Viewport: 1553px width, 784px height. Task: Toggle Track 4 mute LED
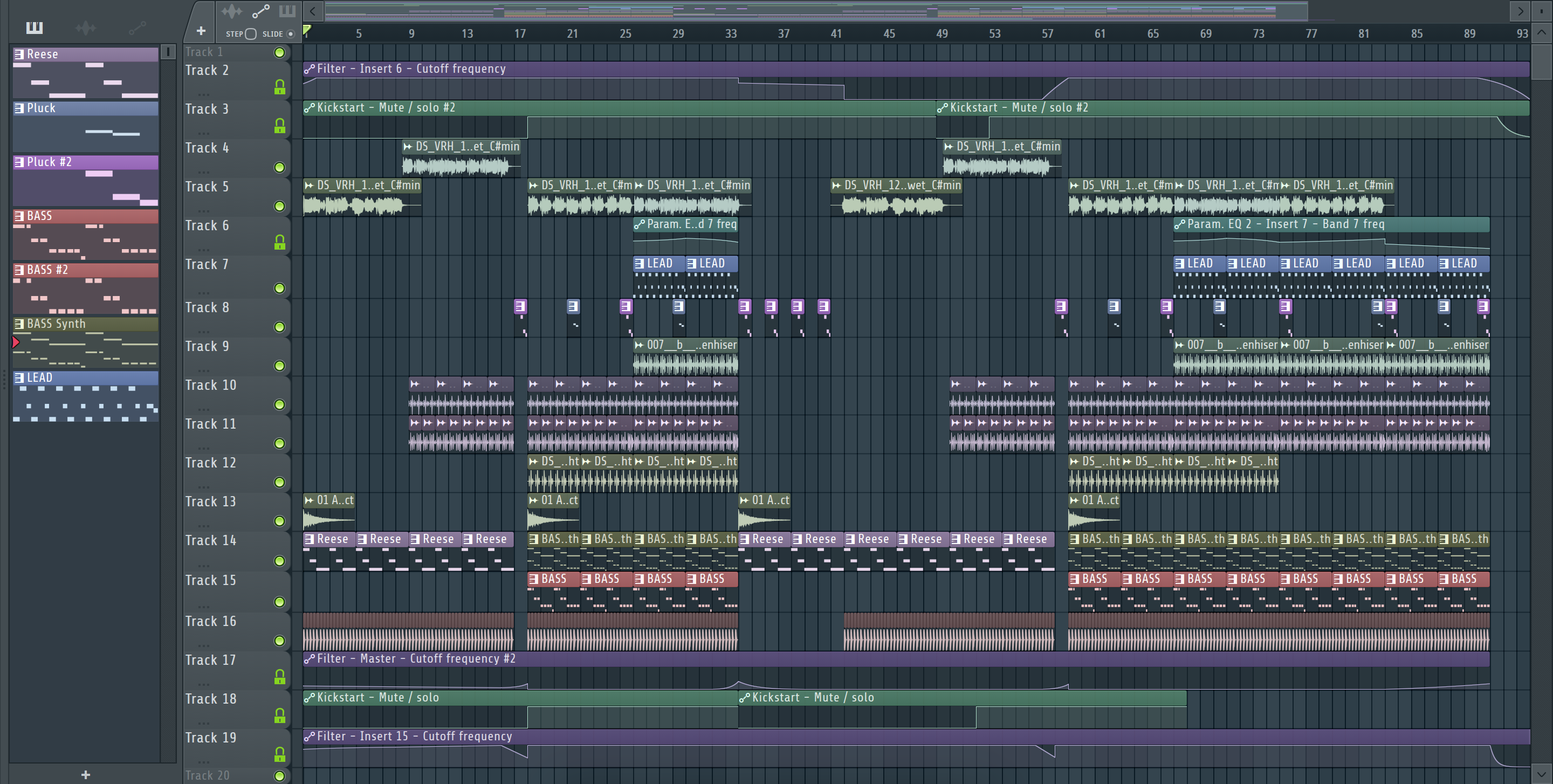(x=279, y=167)
